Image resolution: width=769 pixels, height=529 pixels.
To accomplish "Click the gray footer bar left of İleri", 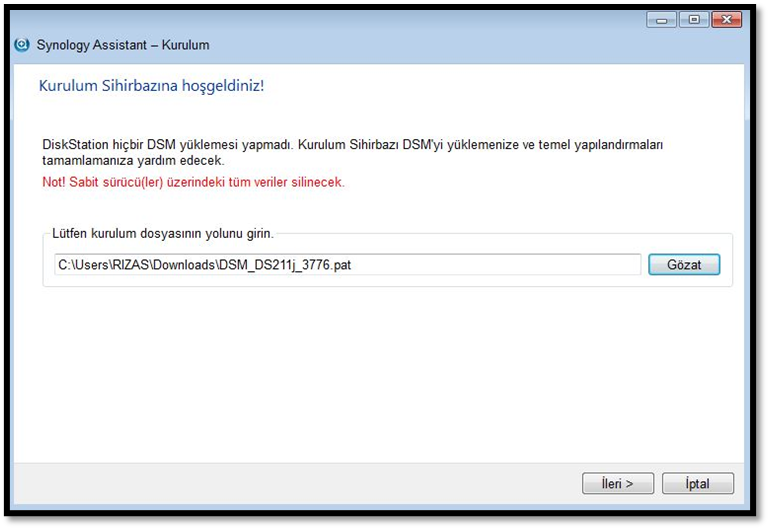I will point(300,484).
